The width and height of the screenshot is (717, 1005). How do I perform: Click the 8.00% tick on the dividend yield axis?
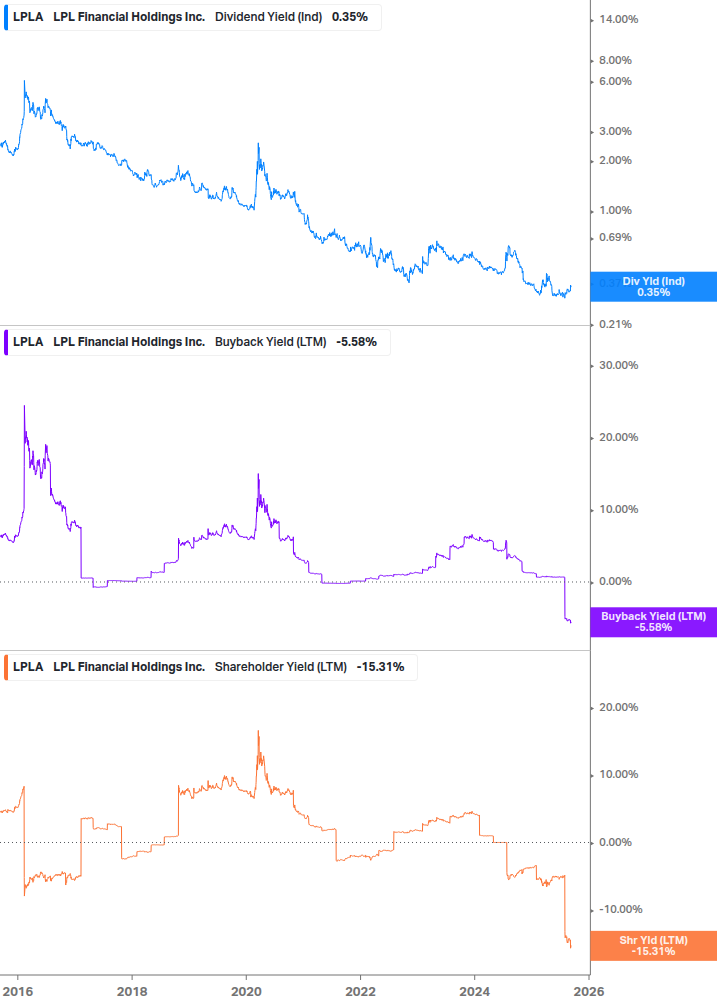[x=615, y=60]
